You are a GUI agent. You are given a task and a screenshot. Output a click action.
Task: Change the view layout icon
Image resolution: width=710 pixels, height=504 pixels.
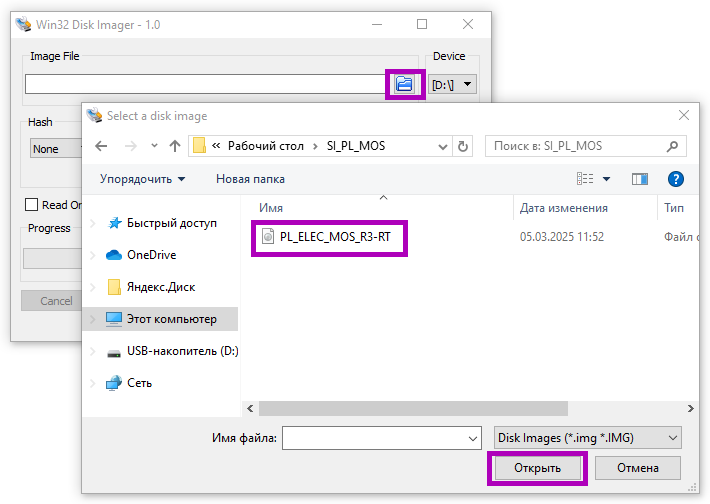pyautogui.click(x=585, y=179)
